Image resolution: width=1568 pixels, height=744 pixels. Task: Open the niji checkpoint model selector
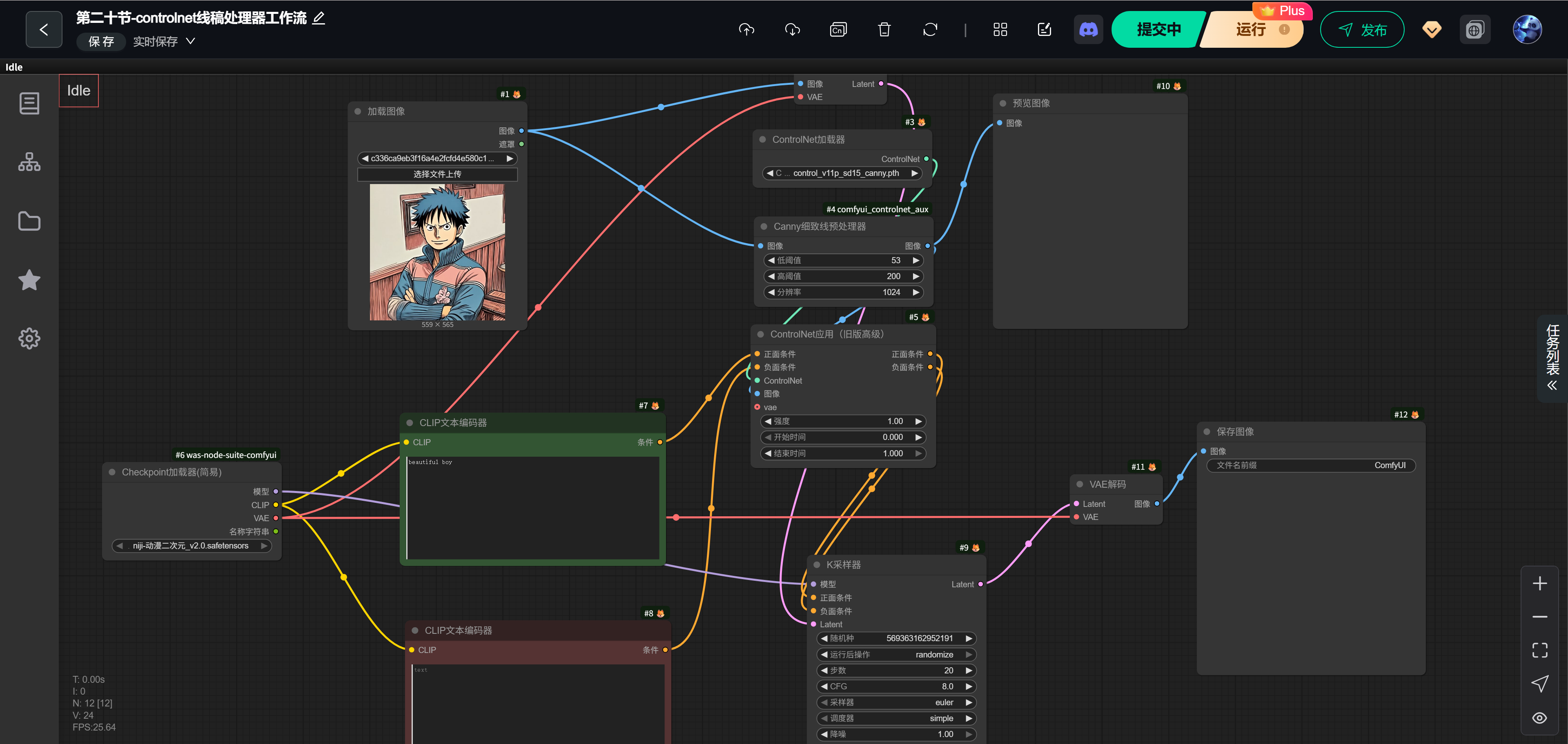click(x=191, y=546)
